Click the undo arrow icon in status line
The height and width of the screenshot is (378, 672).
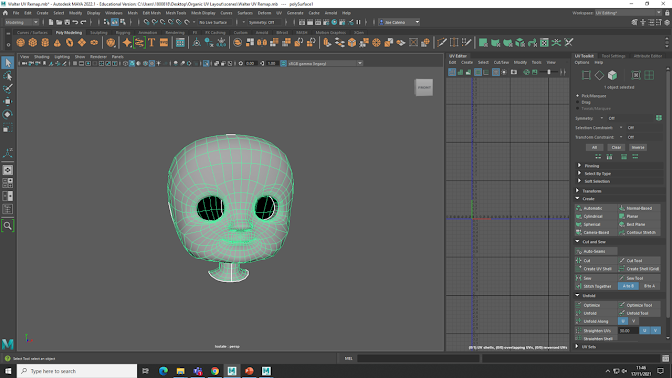[75, 22]
